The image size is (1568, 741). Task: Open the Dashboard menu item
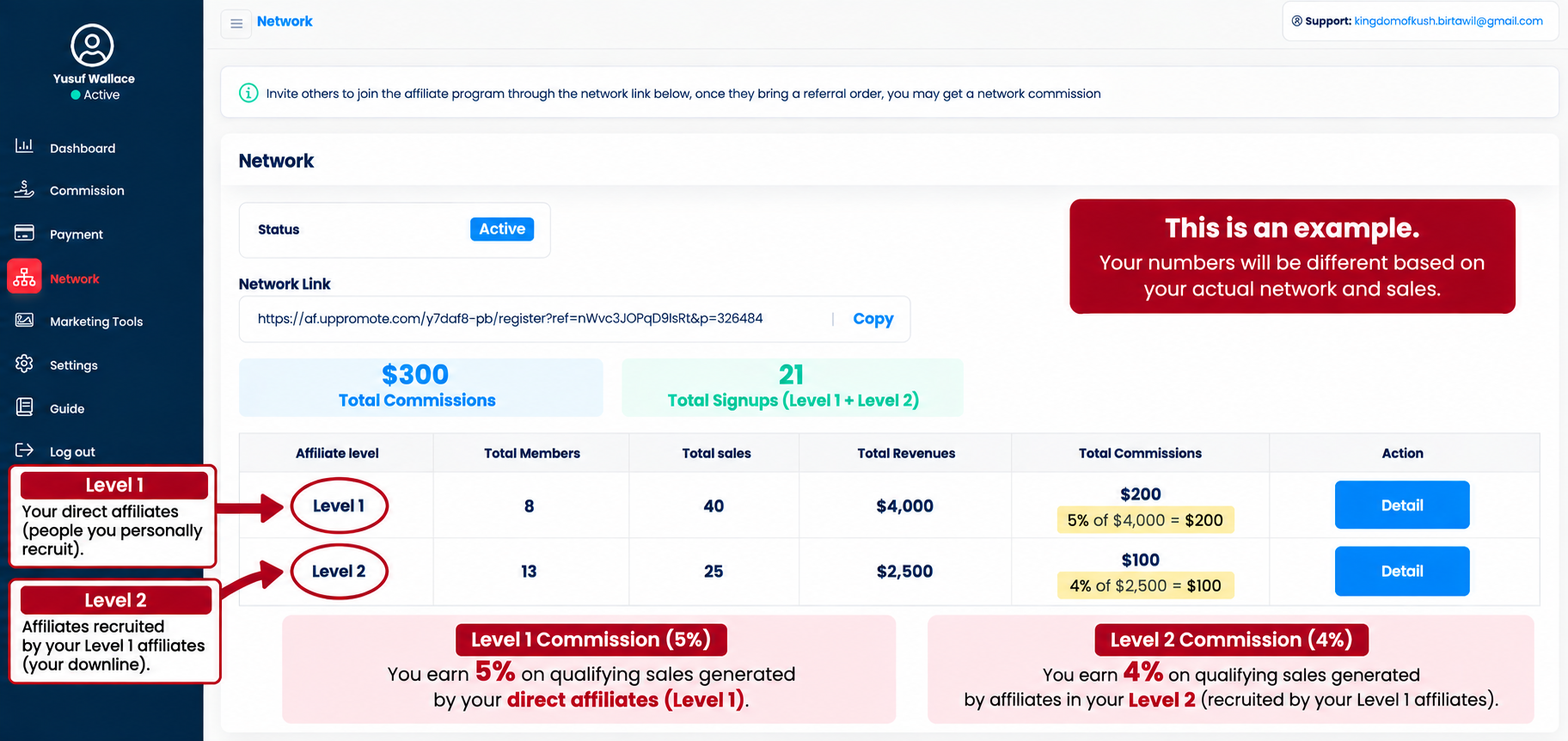[x=83, y=148]
